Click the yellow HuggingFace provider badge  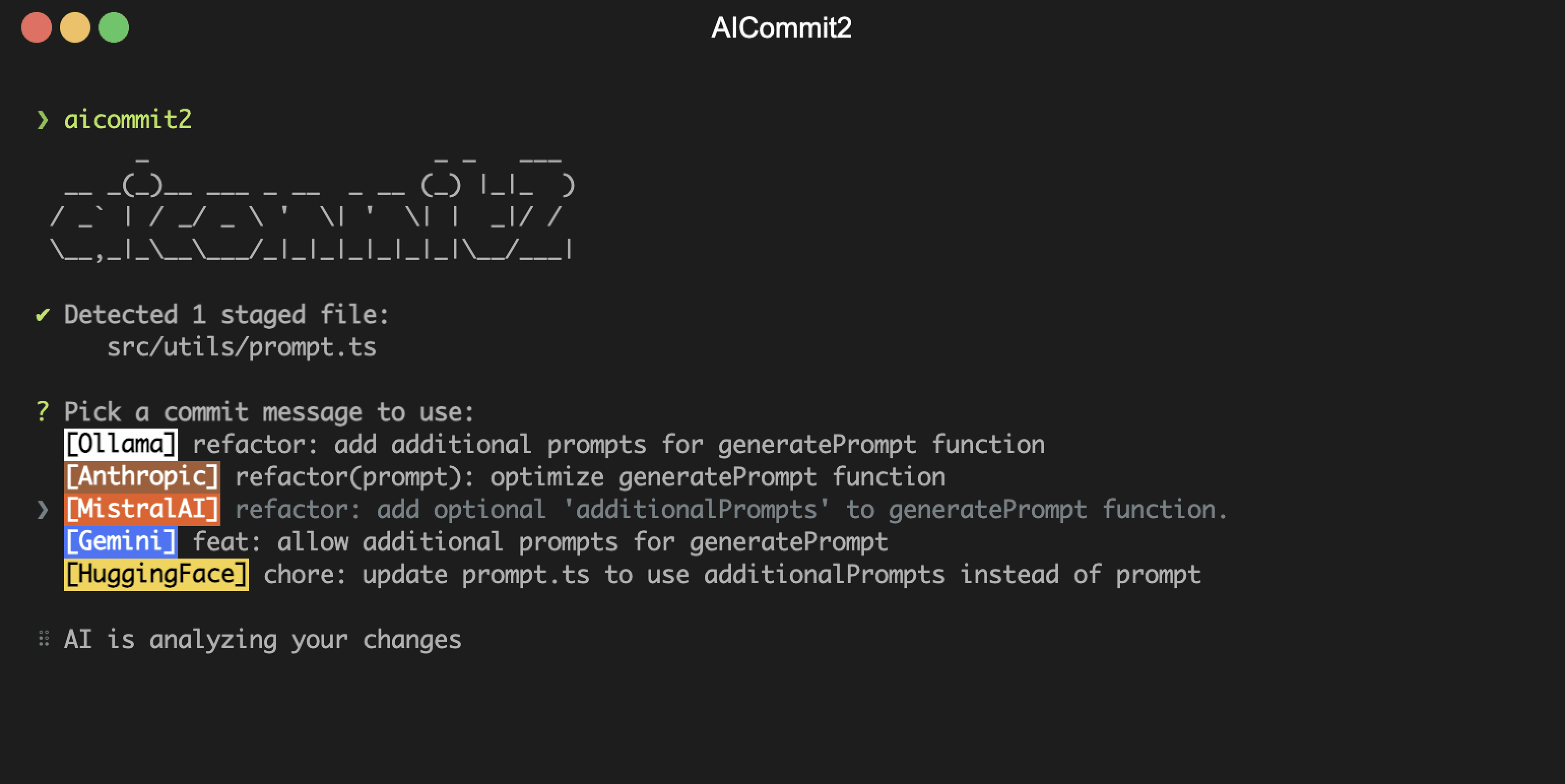156,574
